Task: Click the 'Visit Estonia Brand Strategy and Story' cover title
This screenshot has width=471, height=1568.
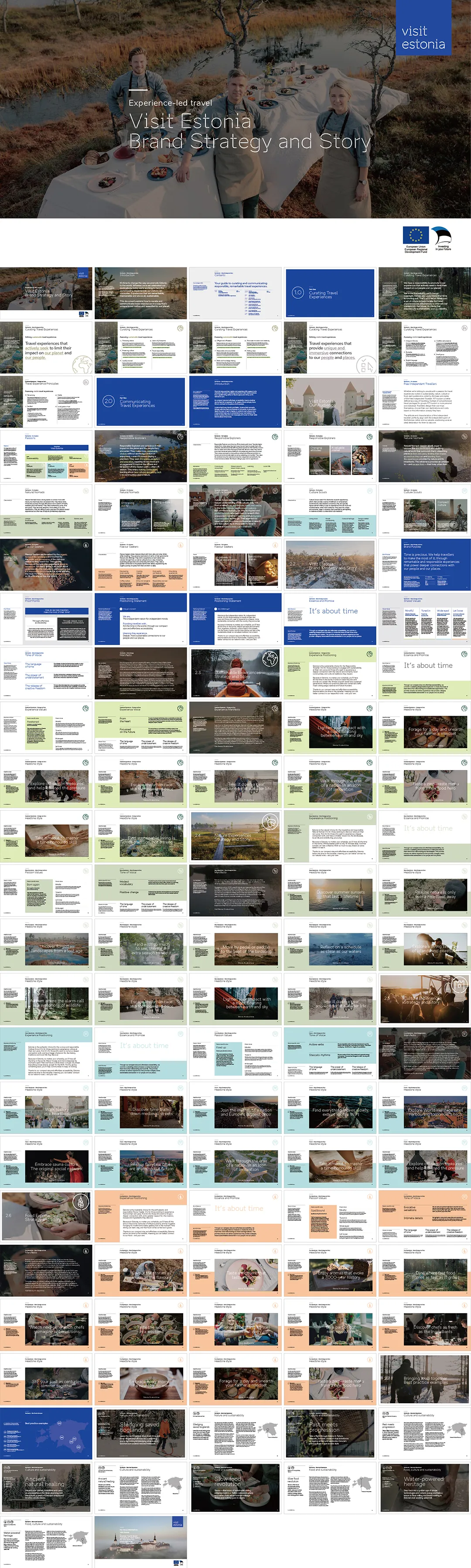Action: (x=249, y=131)
